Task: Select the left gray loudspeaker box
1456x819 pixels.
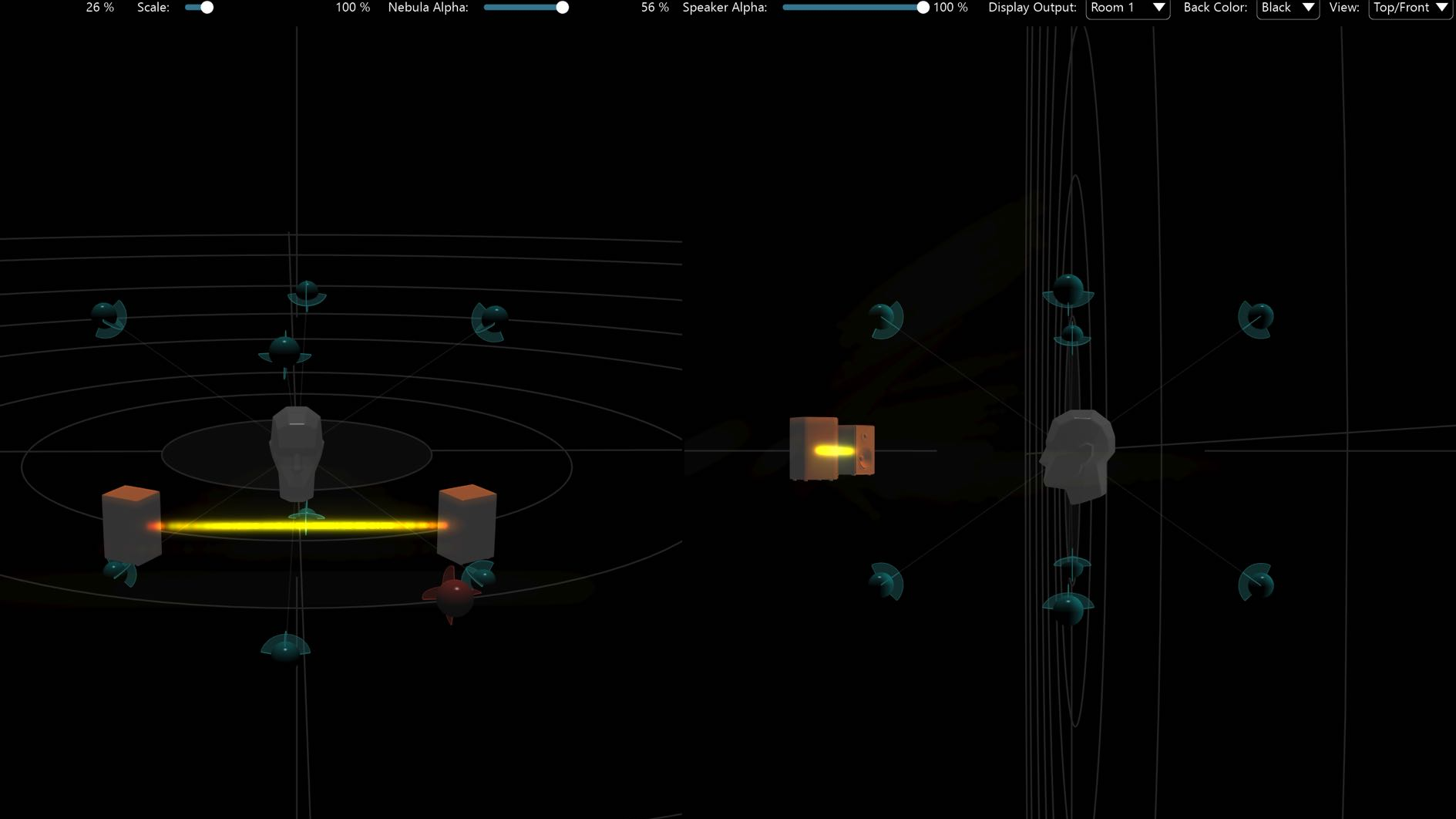Action: (x=132, y=526)
